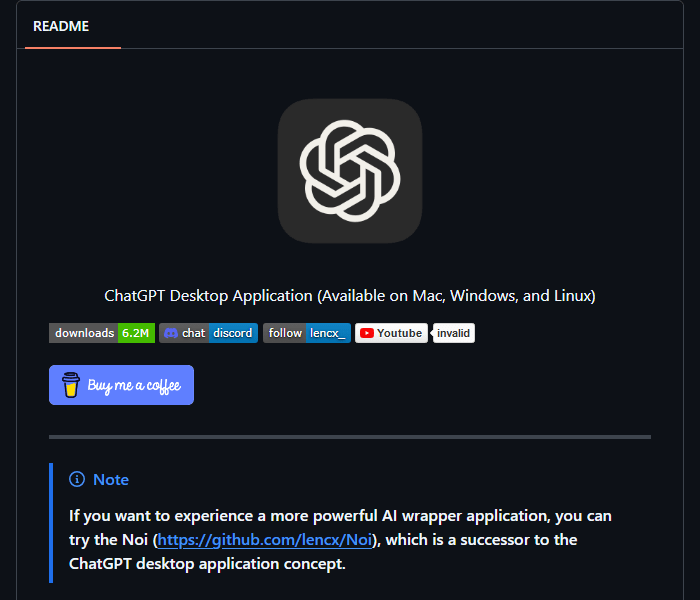The image size is (700, 600).
Task: Open the chat discord badge
Action: click(x=208, y=333)
